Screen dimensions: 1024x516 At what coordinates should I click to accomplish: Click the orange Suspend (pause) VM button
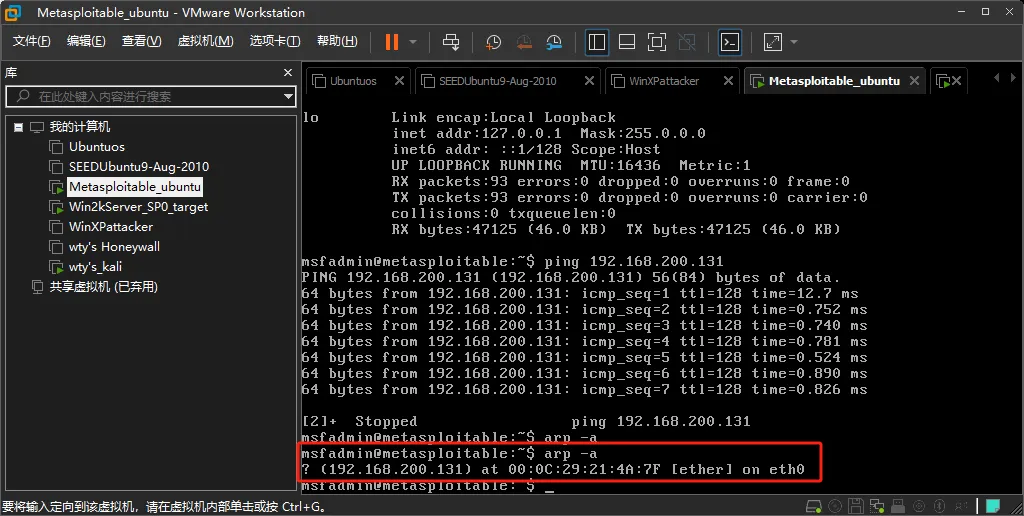point(392,42)
